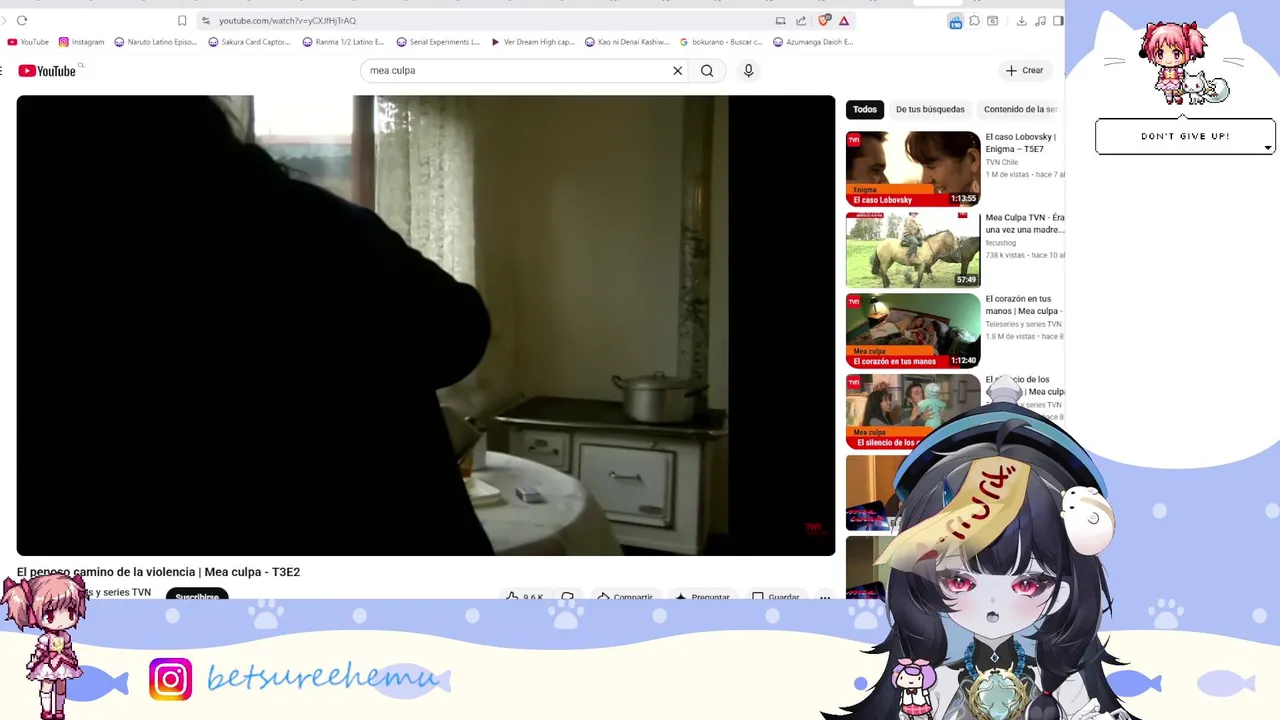
Task: Open the Brave Shields lion icon
Action: coord(824,20)
